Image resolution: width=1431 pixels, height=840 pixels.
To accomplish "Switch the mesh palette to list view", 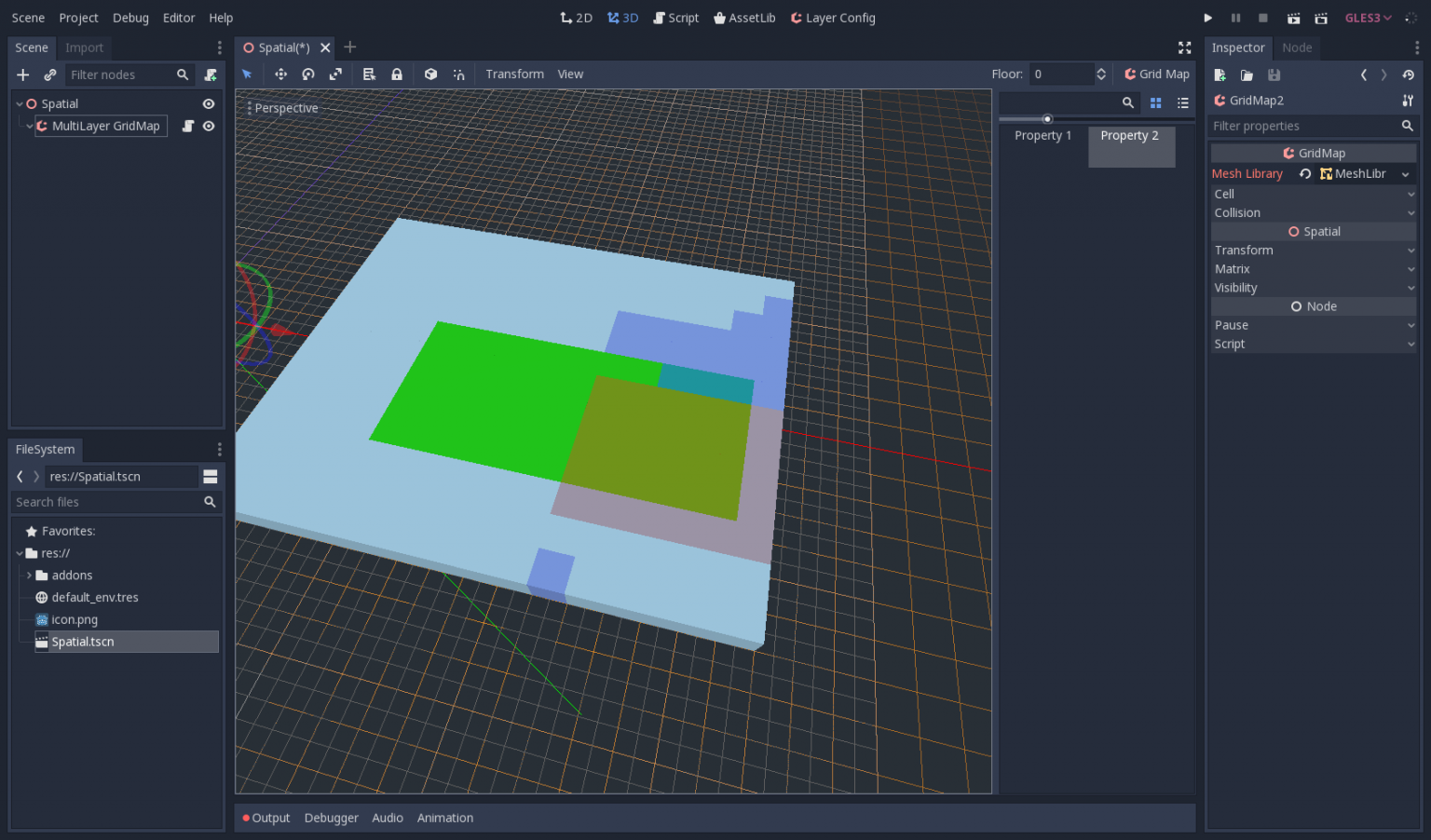I will pyautogui.click(x=1182, y=102).
